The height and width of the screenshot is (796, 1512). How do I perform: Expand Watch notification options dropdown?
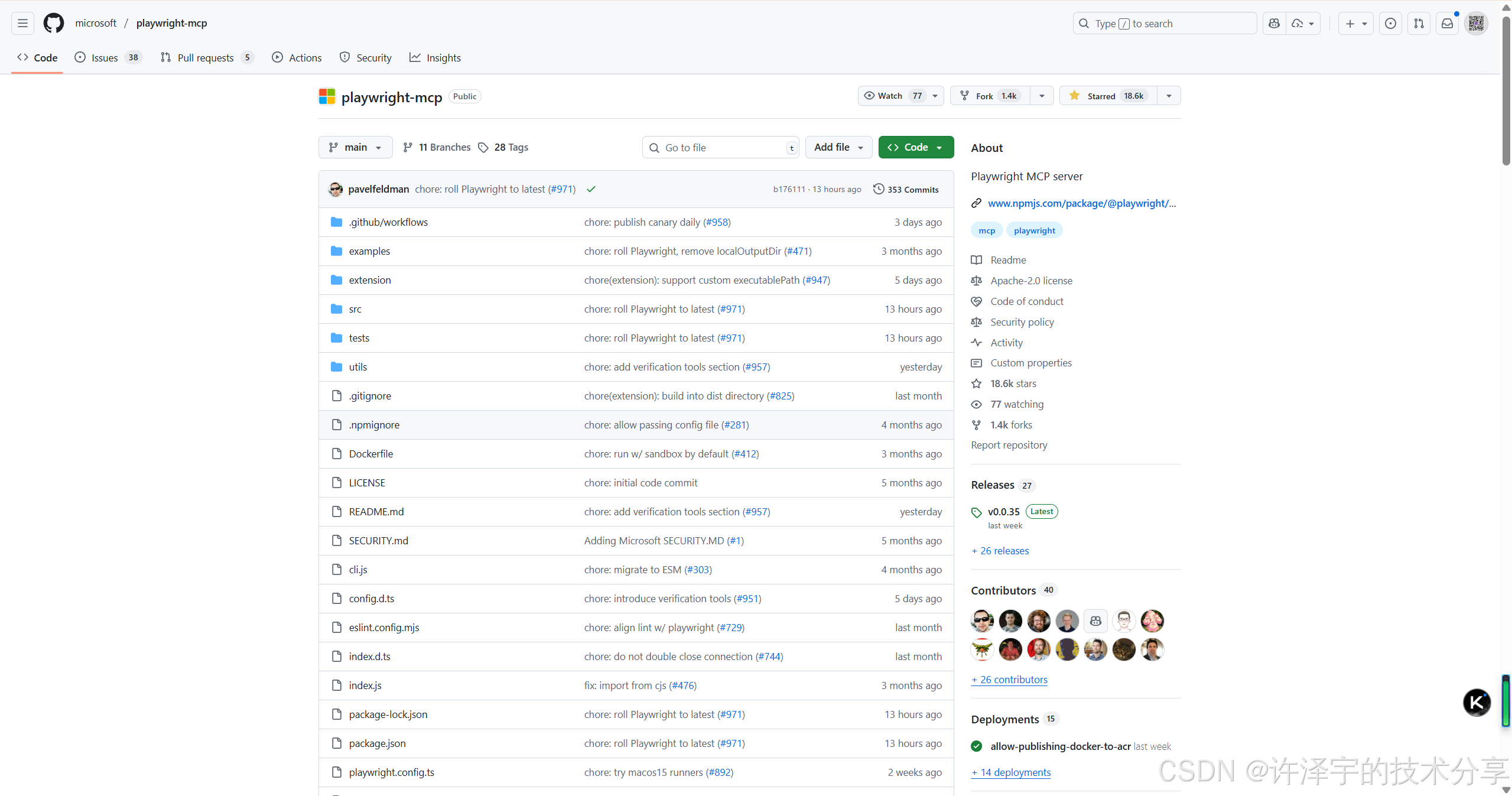pyautogui.click(x=935, y=96)
